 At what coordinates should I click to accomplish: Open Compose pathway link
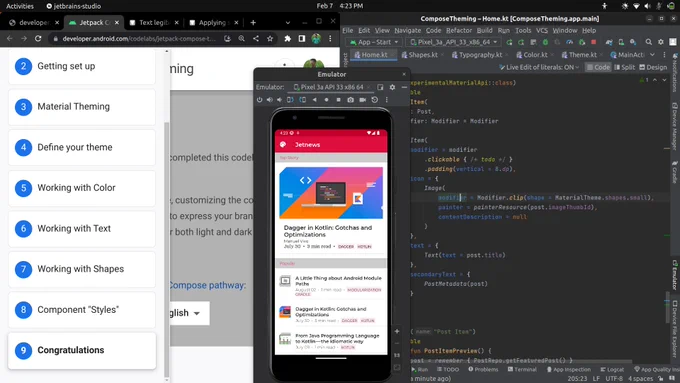click(x=207, y=285)
